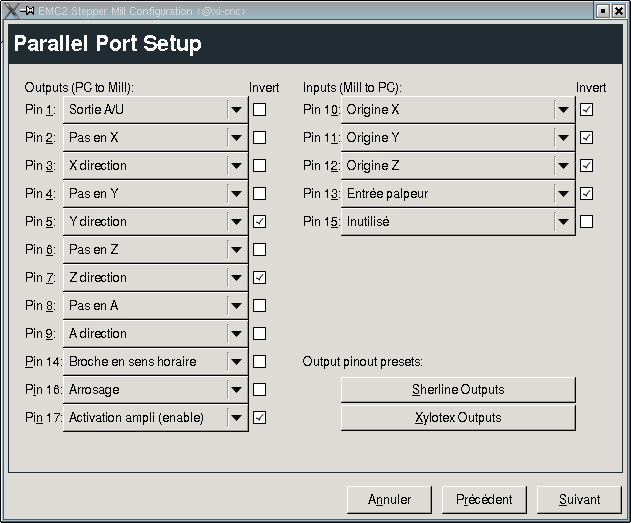Cancel setup with the Annuler button
Image resolution: width=631 pixels, height=523 pixels.
(x=389, y=500)
